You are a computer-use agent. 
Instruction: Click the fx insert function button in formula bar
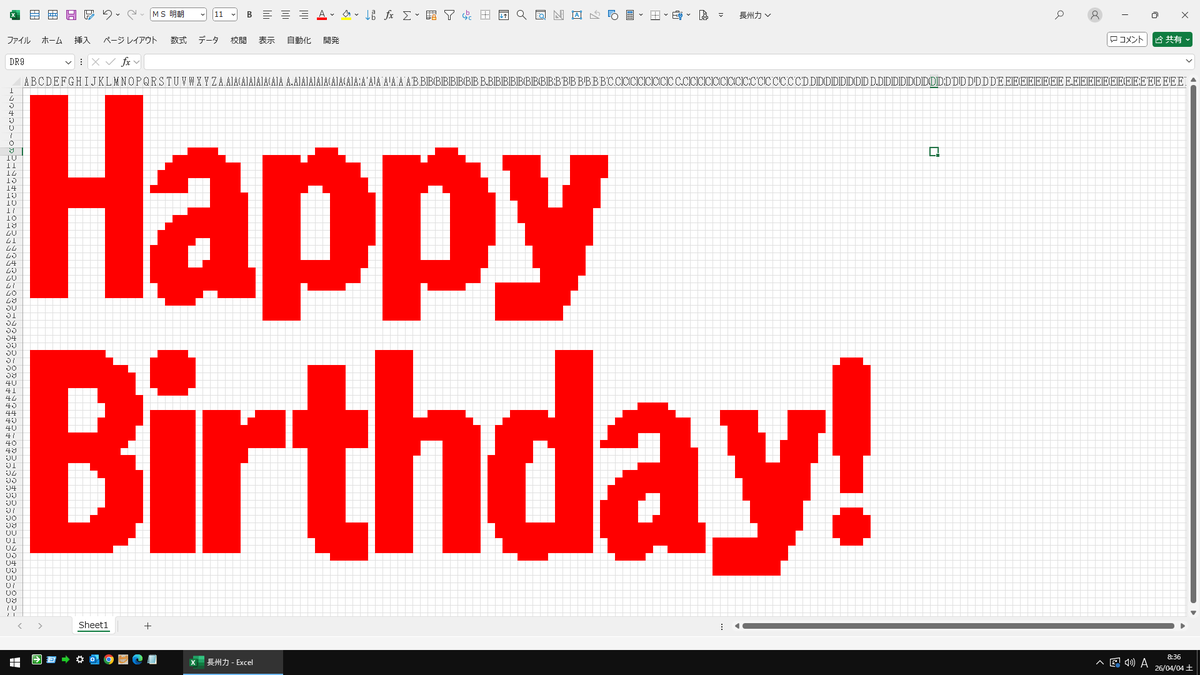tap(126, 62)
